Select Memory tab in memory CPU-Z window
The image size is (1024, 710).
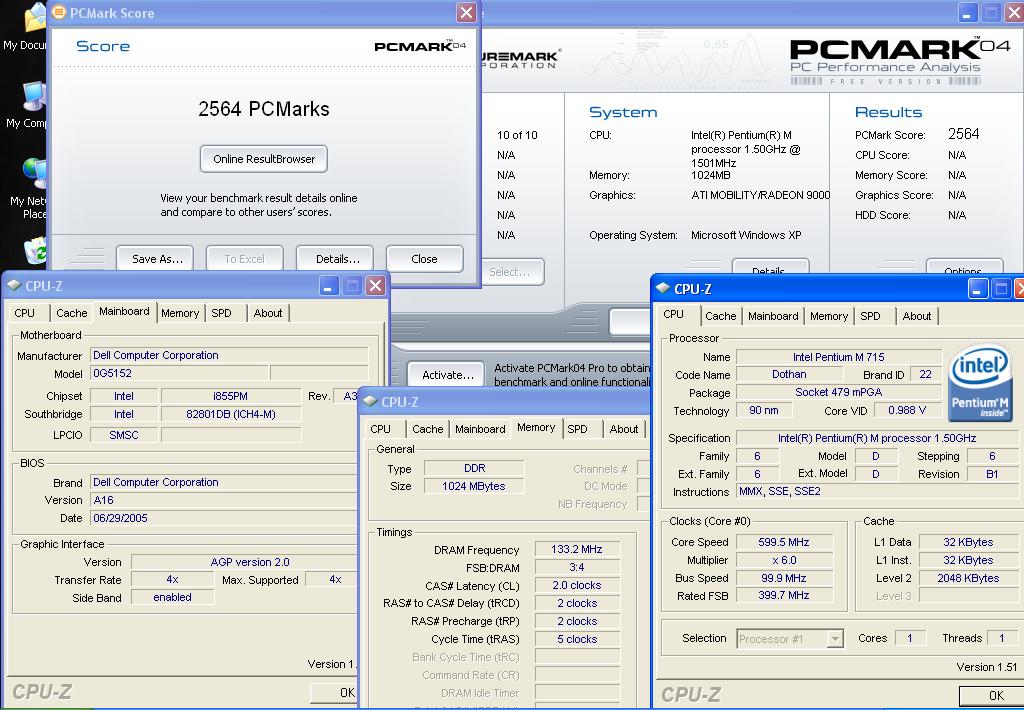pyautogui.click(x=536, y=427)
